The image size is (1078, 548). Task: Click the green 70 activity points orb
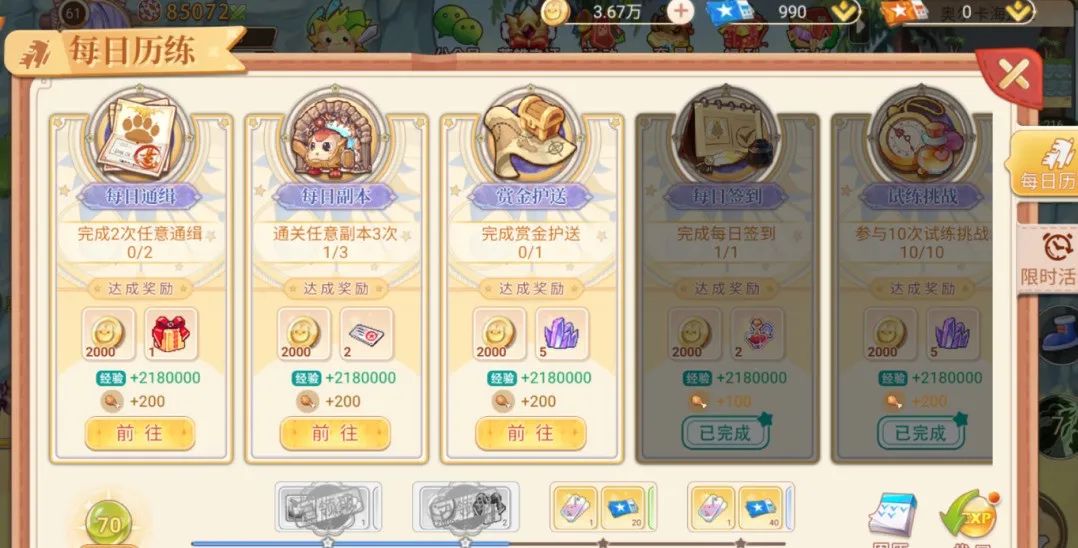pos(109,525)
